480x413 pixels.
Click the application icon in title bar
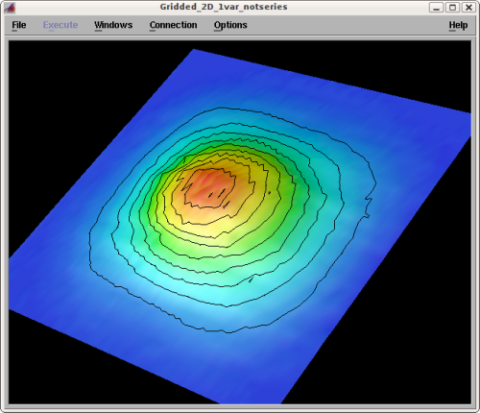click(10, 7)
